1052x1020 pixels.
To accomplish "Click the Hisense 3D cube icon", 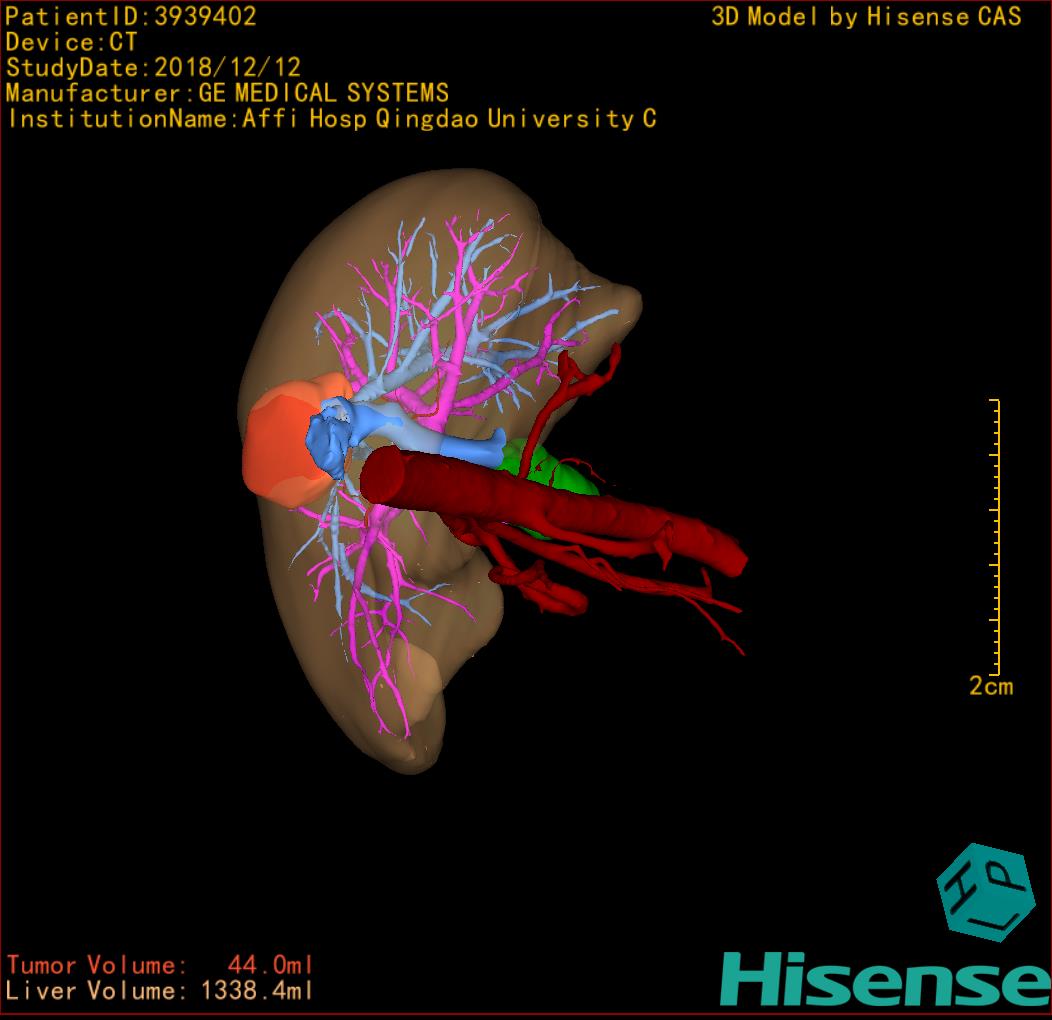I will [983, 891].
